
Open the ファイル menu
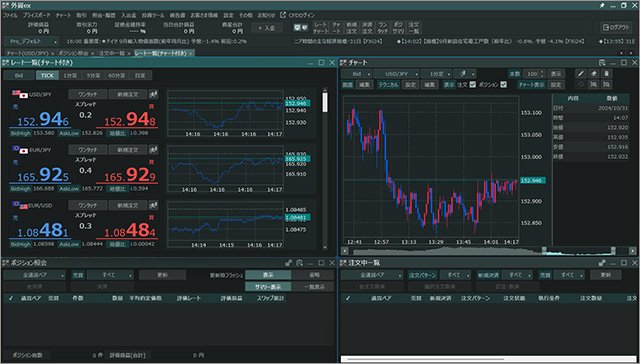[x=10, y=16]
